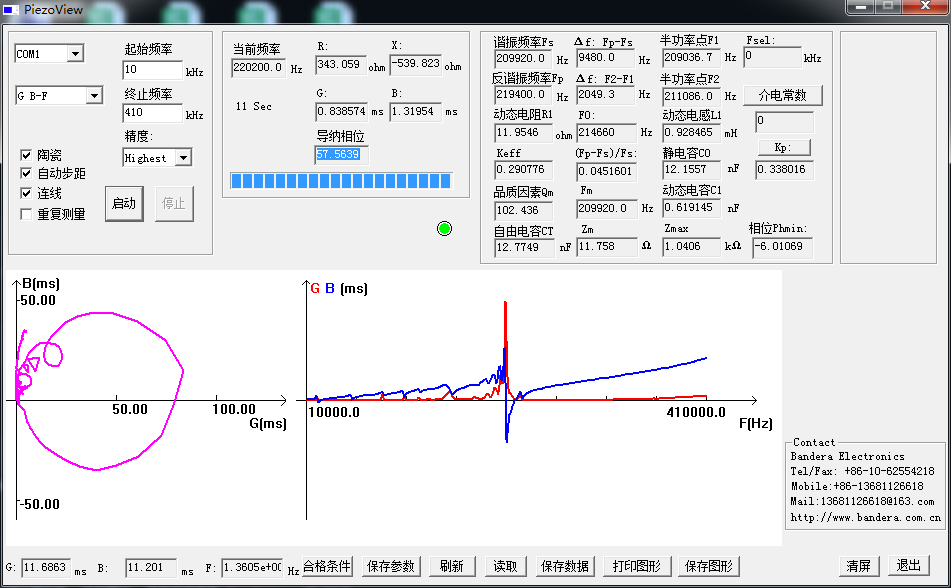Image resolution: width=951 pixels, height=588 pixels.
Task: Click the 介电常数 result field
Action: (x=784, y=122)
